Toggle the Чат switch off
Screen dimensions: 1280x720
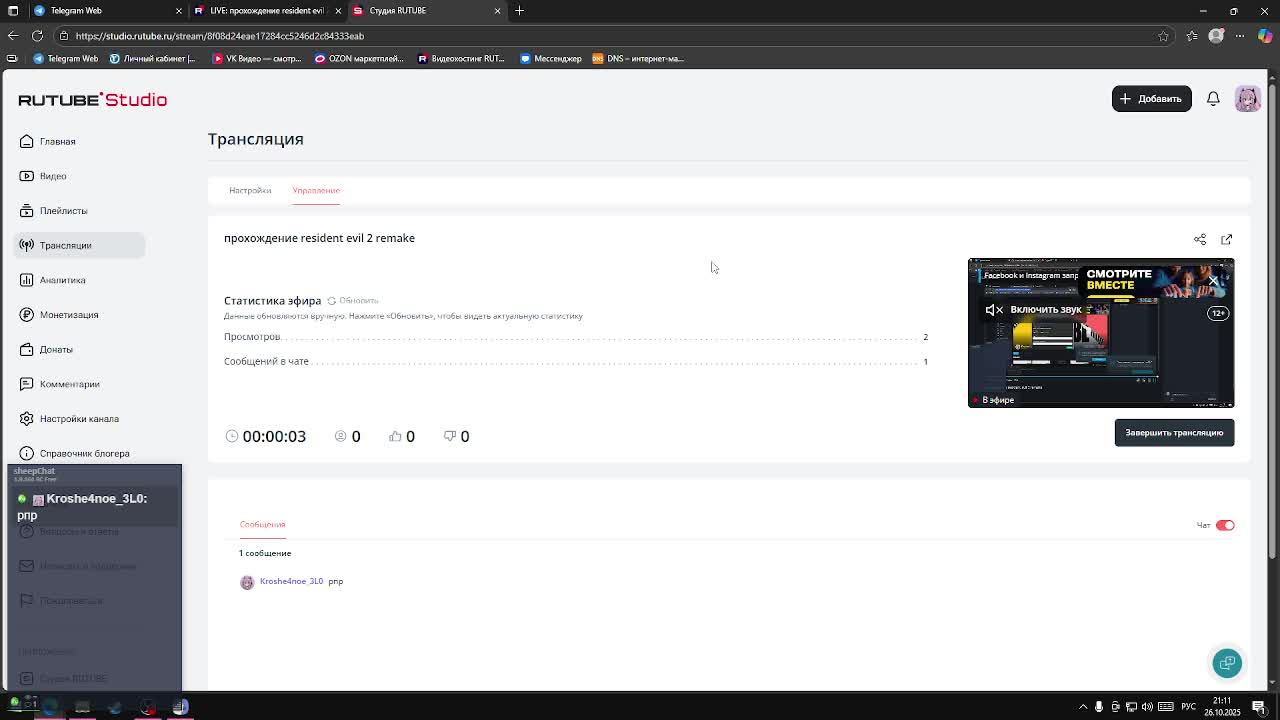(1225, 525)
